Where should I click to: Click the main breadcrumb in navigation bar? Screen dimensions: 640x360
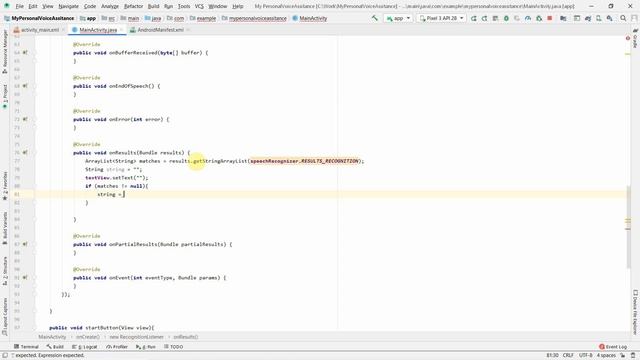tap(130, 18)
